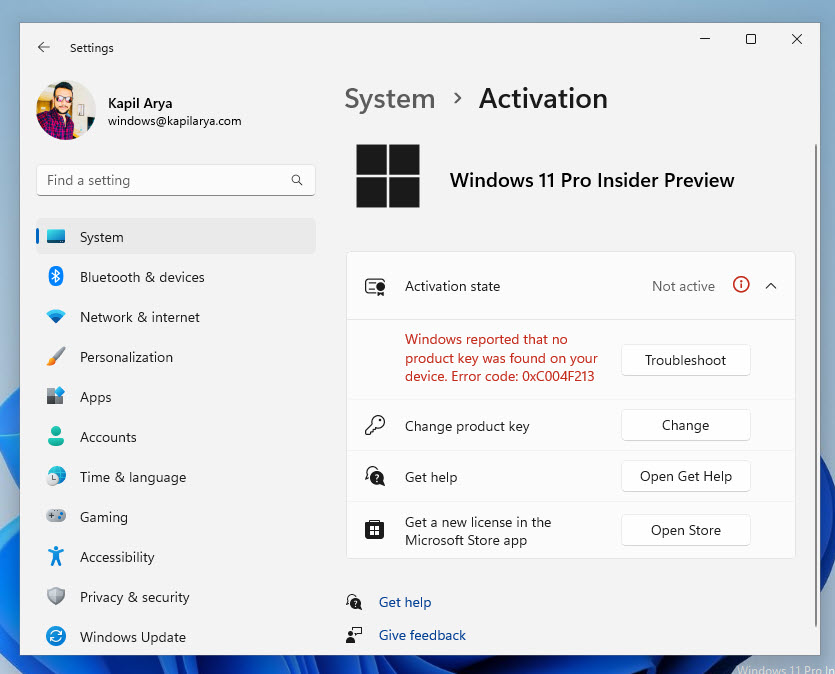Click Change to enter product key
835x674 pixels.
(x=685, y=425)
